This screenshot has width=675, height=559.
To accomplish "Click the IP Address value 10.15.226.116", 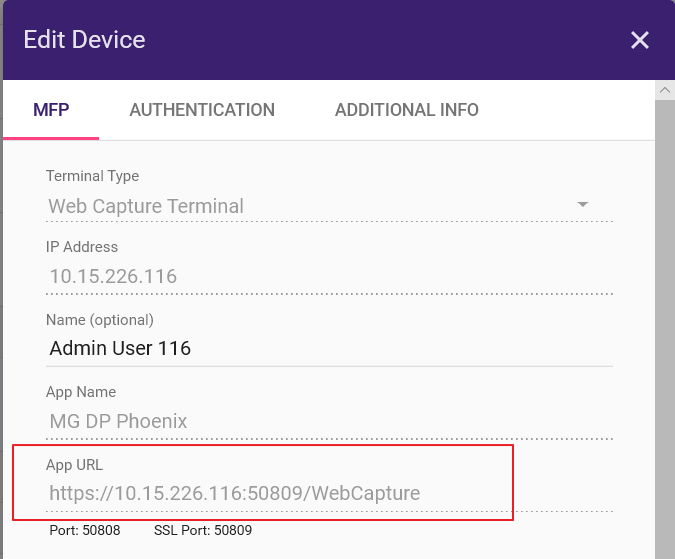I will pos(113,276).
